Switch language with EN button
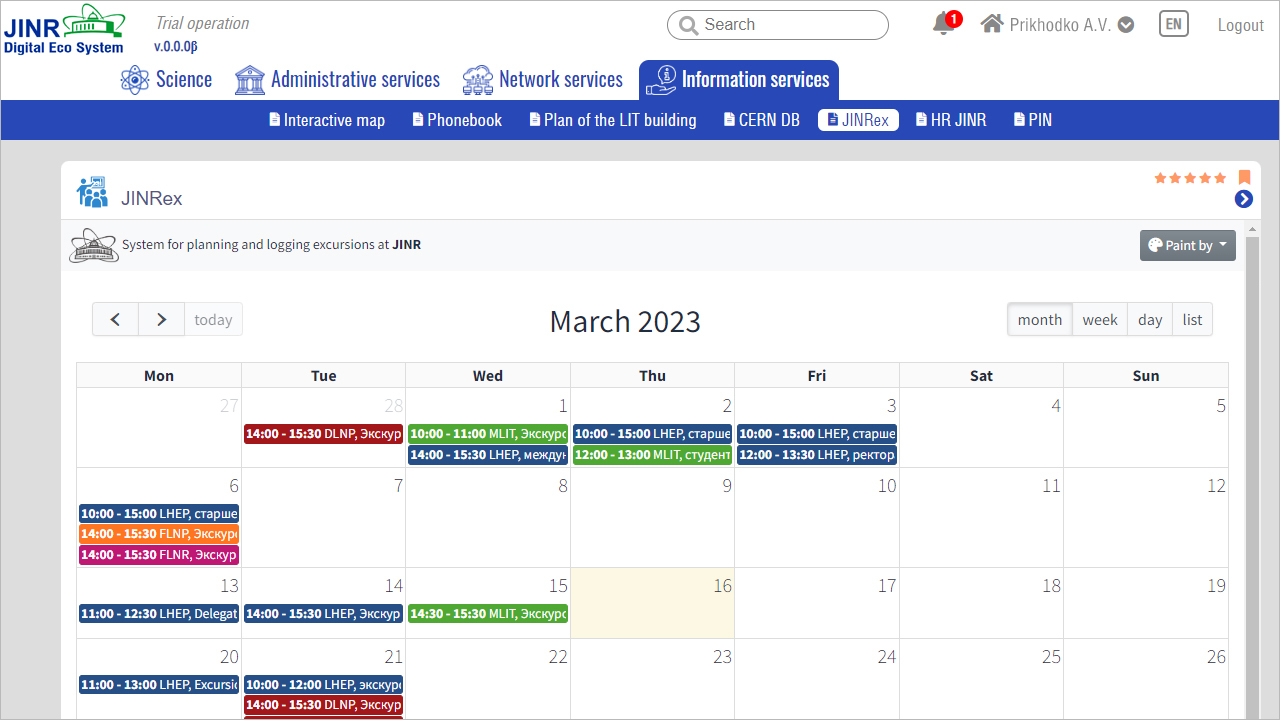This screenshot has width=1280, height=720. tap(1173, 25)
